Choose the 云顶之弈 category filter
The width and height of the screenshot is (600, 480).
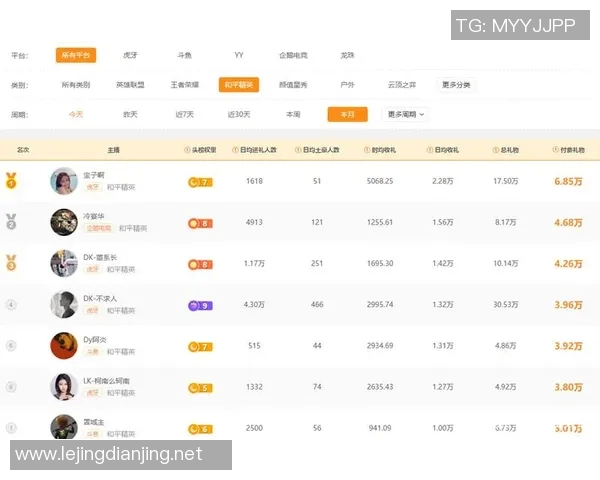402,85
